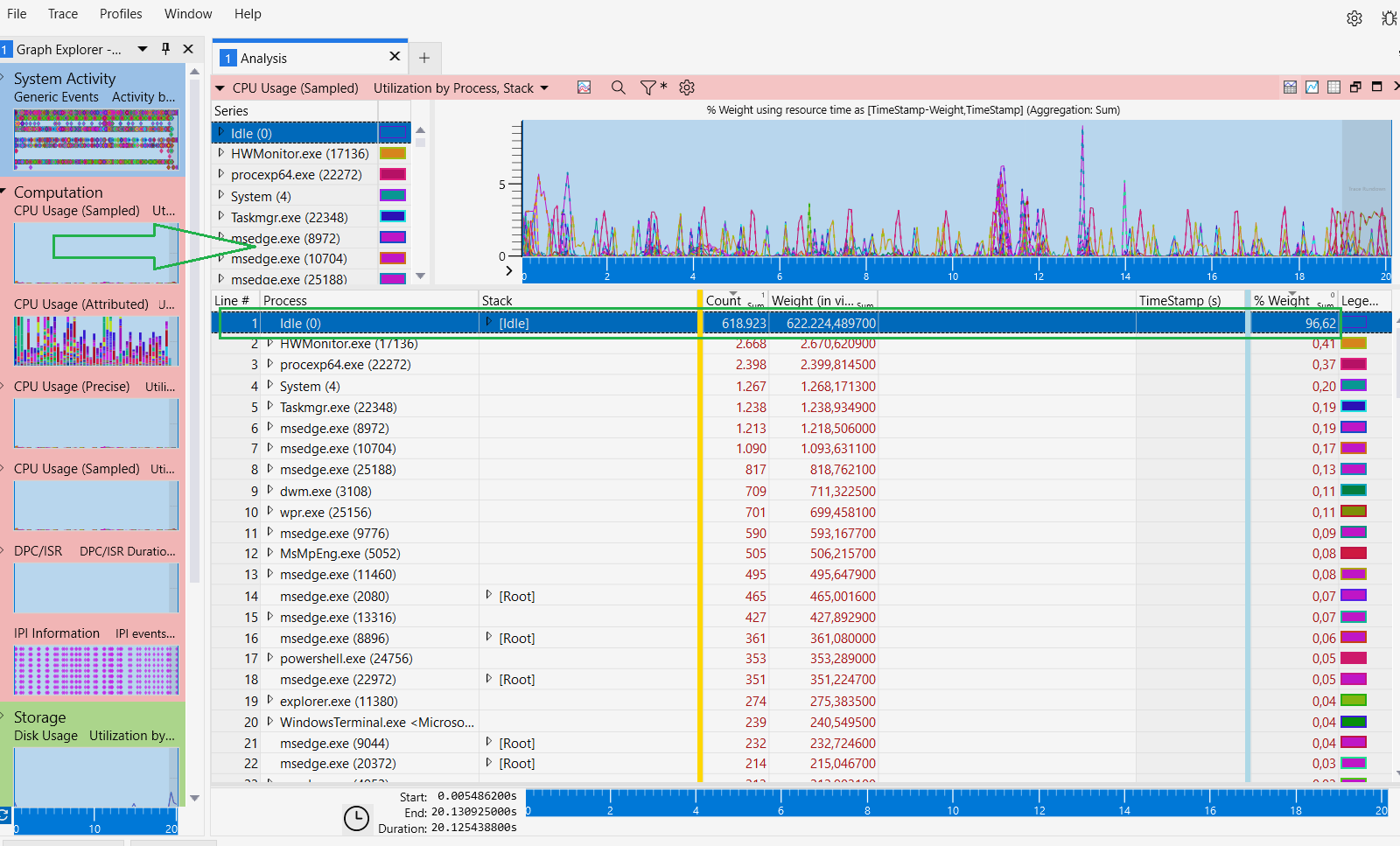Switch to graph only layout
This screenshot has width=1400, height=846.
point(1312,87)
